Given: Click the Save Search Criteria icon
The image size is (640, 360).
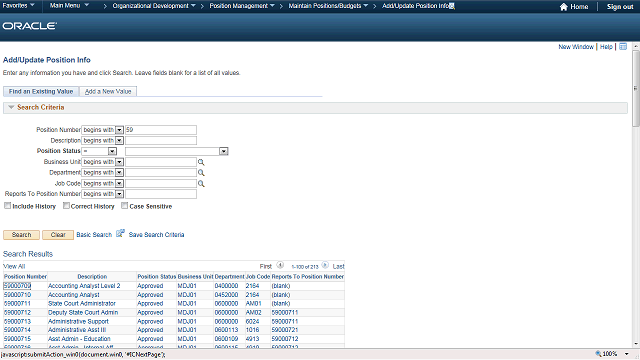Looking at the screenshot, I should (x=120, y=234).
